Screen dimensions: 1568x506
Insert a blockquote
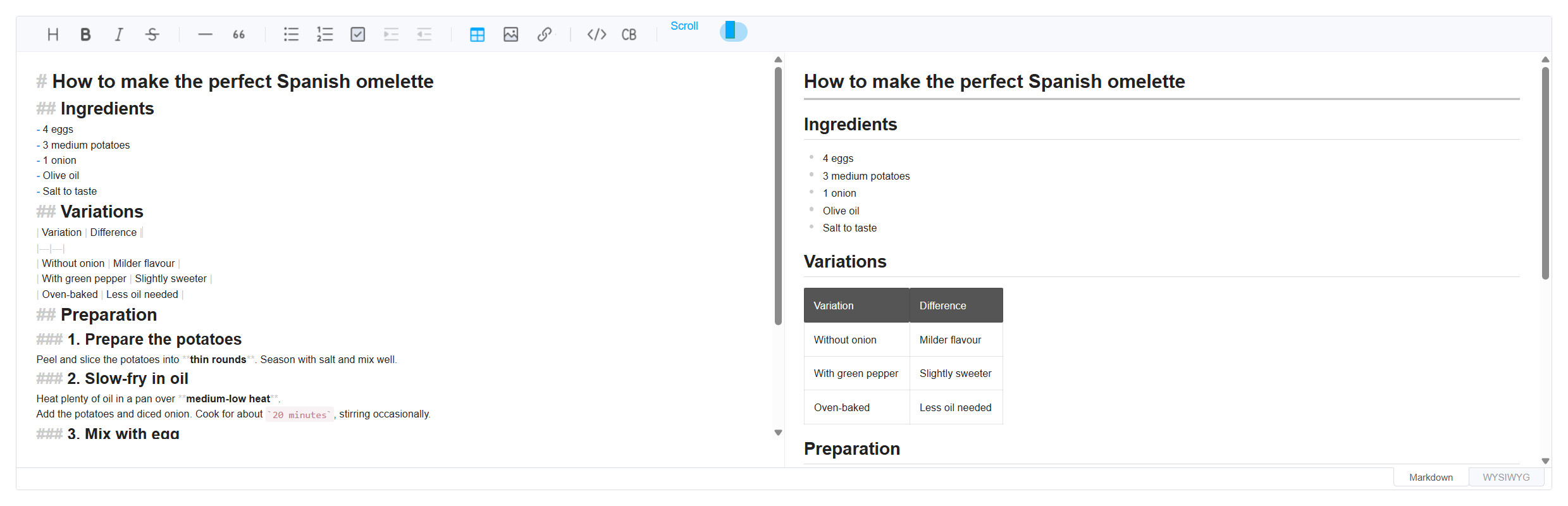click(x=238, y=34)
